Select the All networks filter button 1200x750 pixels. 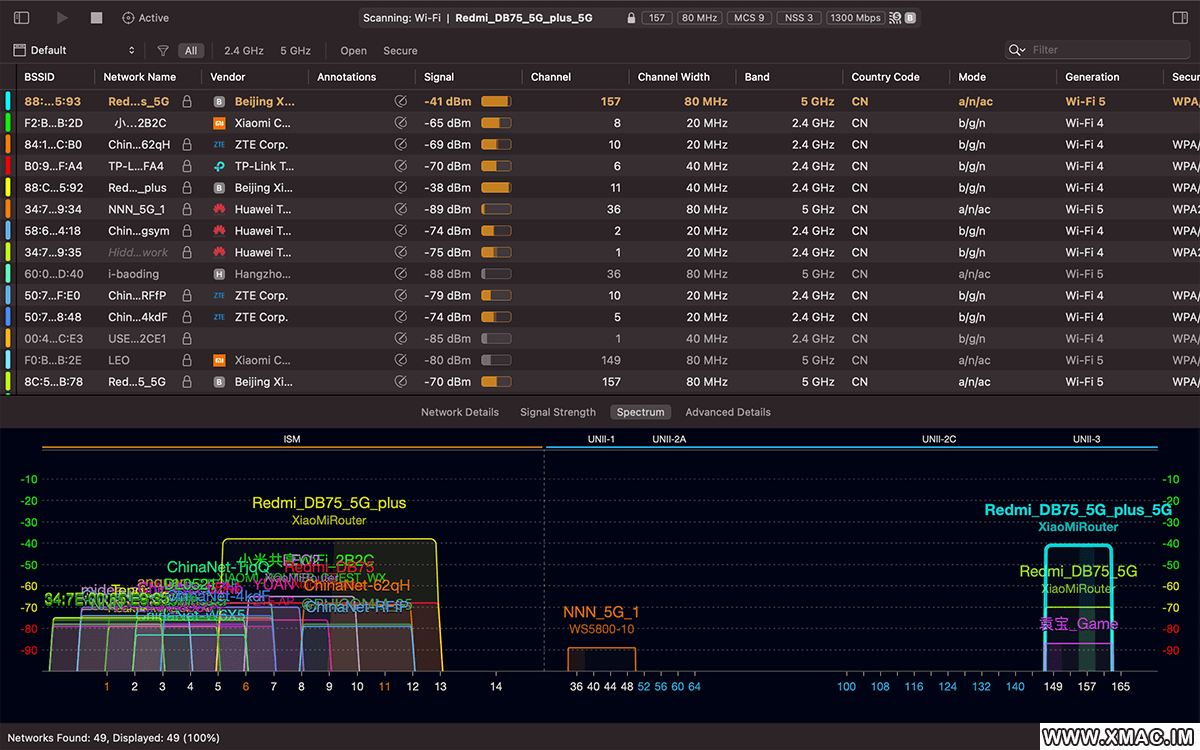(190, 50)
